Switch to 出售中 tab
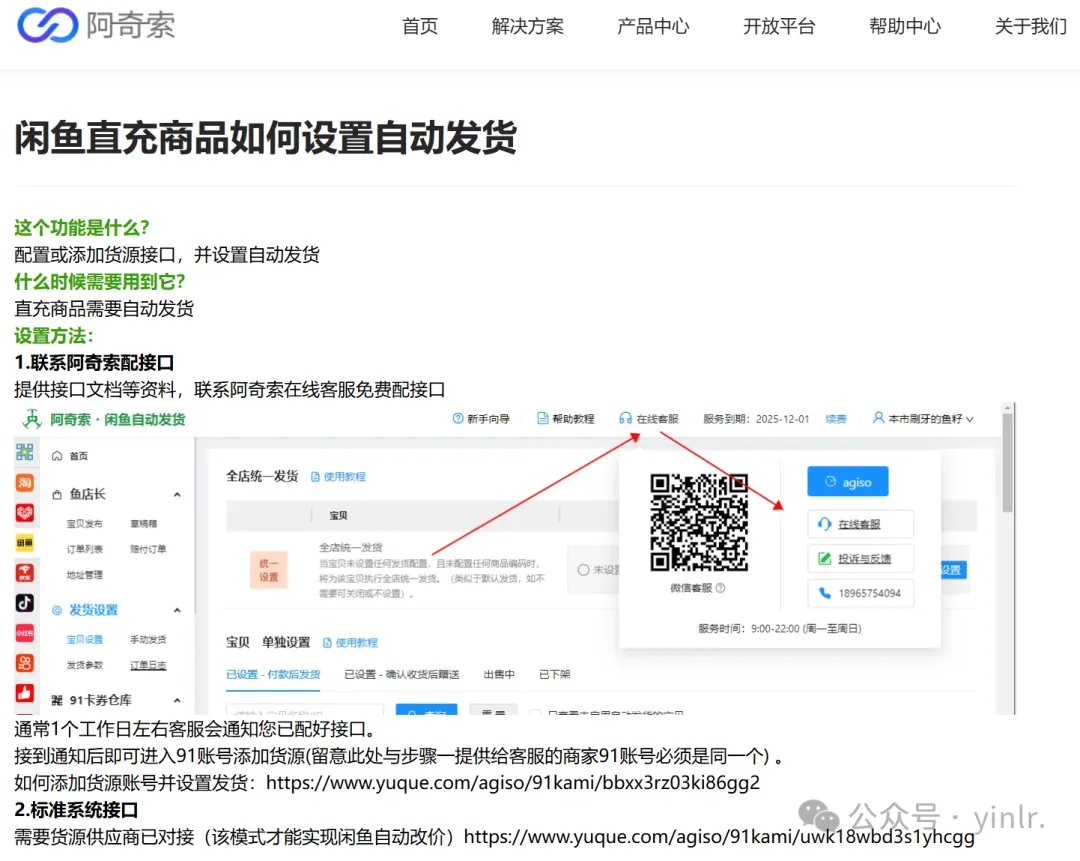Screen dimensions: 1080x861 499,674
